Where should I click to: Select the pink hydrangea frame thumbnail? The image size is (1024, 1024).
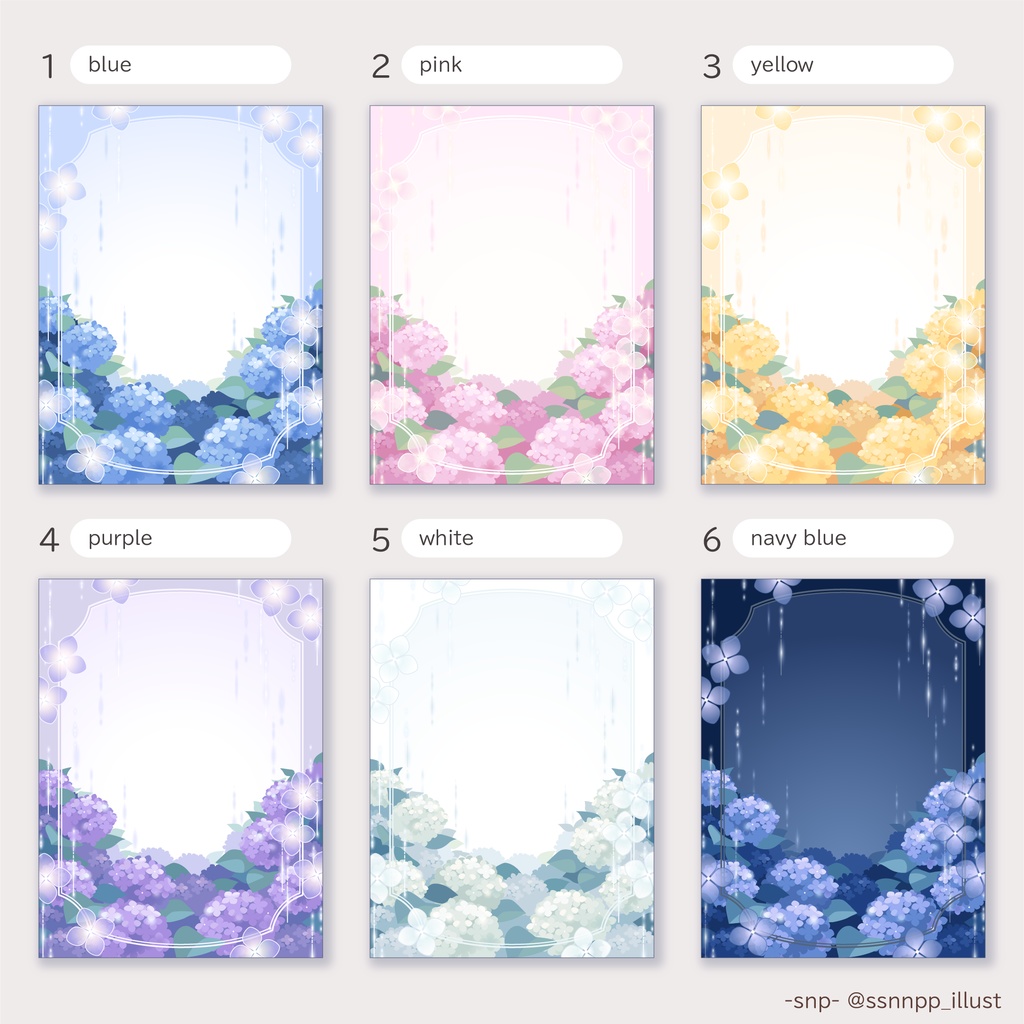coord(512,295)
